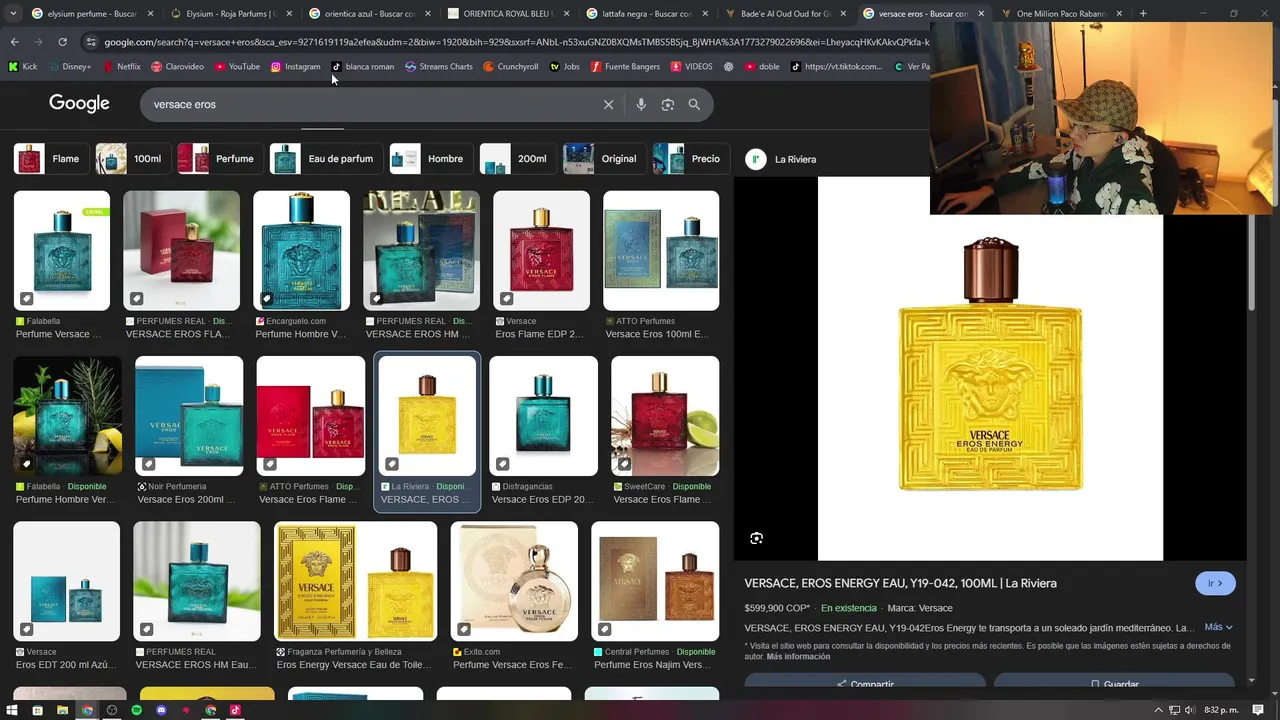Open the Fuente Bangers bookmark
The width and height of the screenshot is (1280, 720).
click(625, 67)
